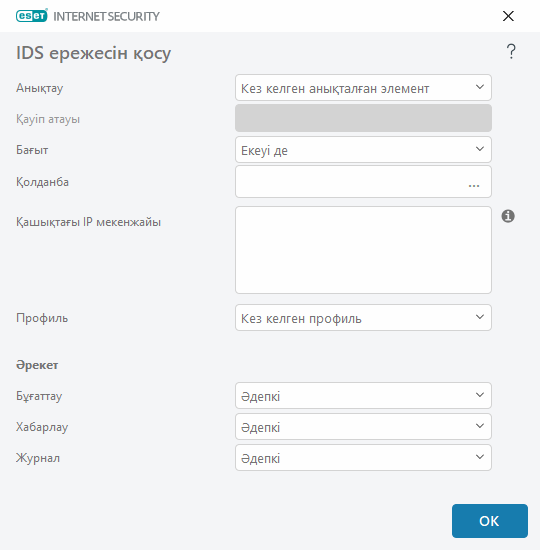Click the disabled Қауіп атауы field

(363, 118)
